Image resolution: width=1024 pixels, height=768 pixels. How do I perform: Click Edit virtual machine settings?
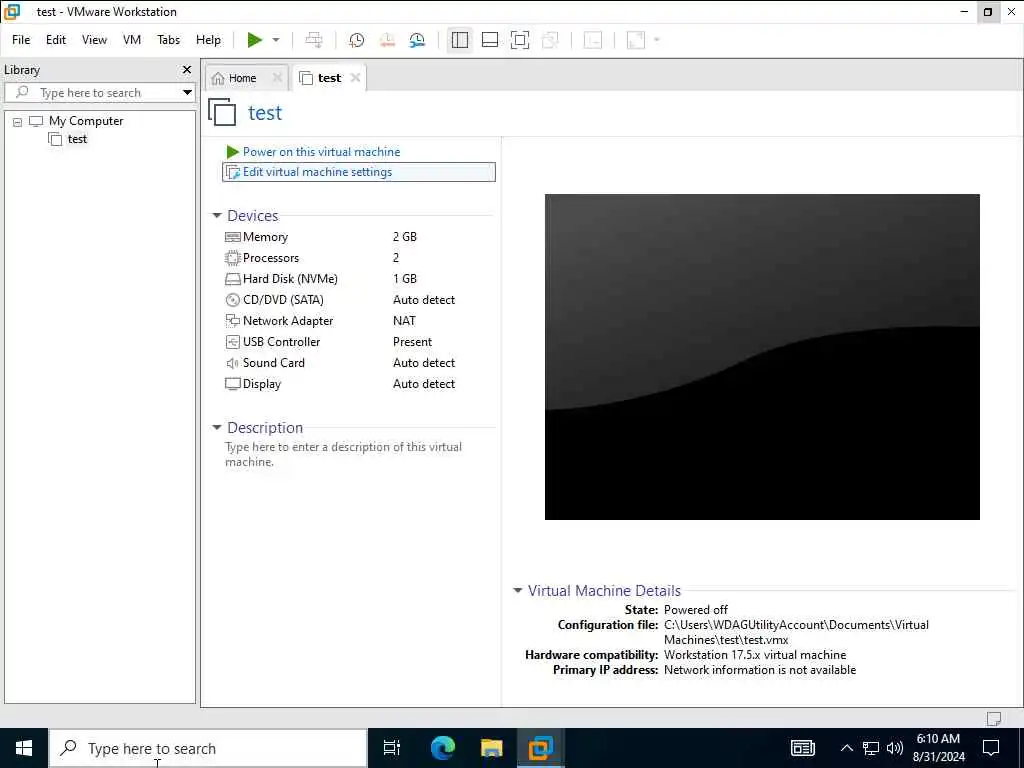tap(359, 172)
